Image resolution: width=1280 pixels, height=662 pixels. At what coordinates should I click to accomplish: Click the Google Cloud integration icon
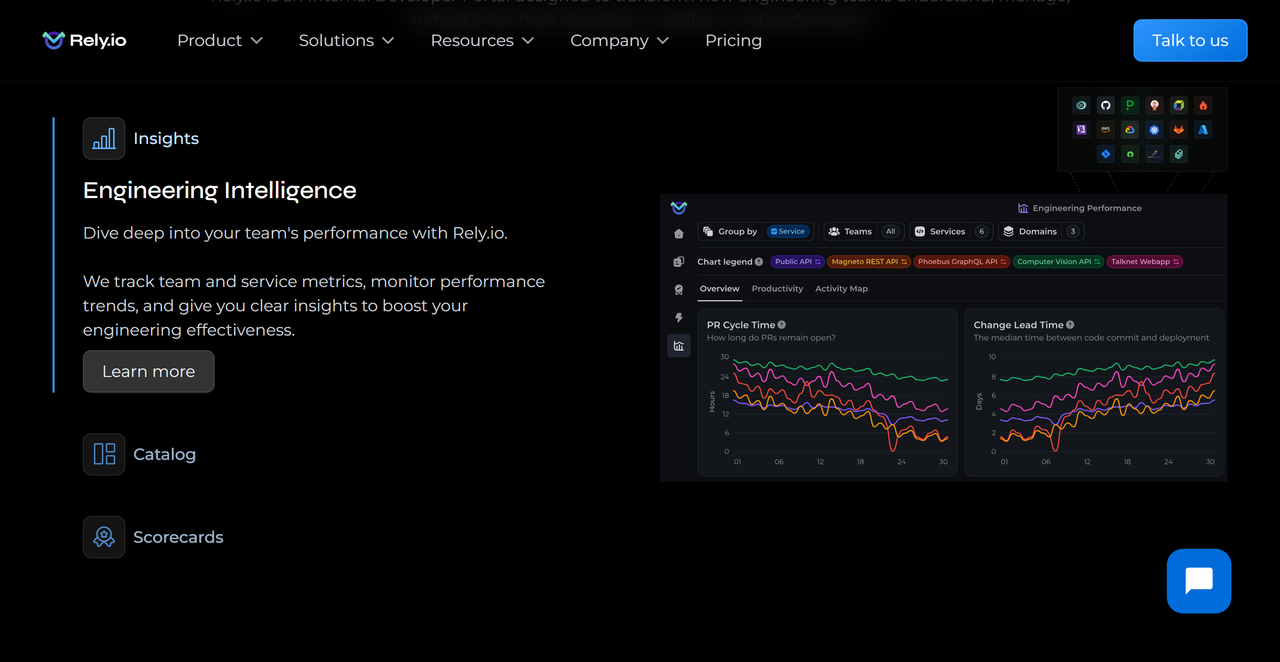point(1130,130)
